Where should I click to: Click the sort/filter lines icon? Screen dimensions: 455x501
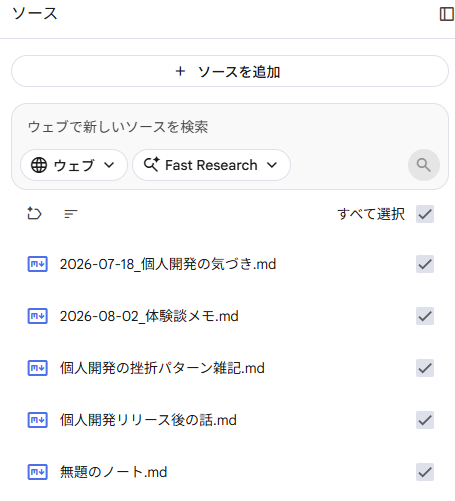tap(71, 214)
